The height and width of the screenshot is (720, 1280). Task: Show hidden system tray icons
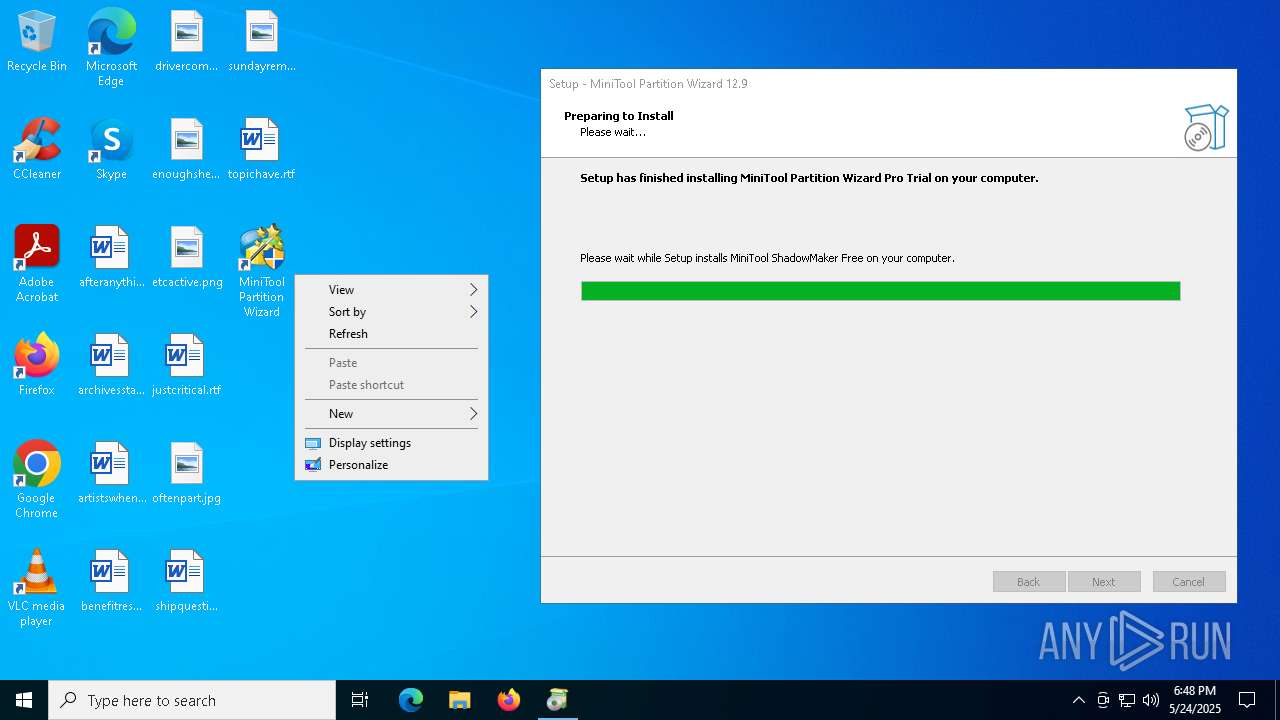1078,700
